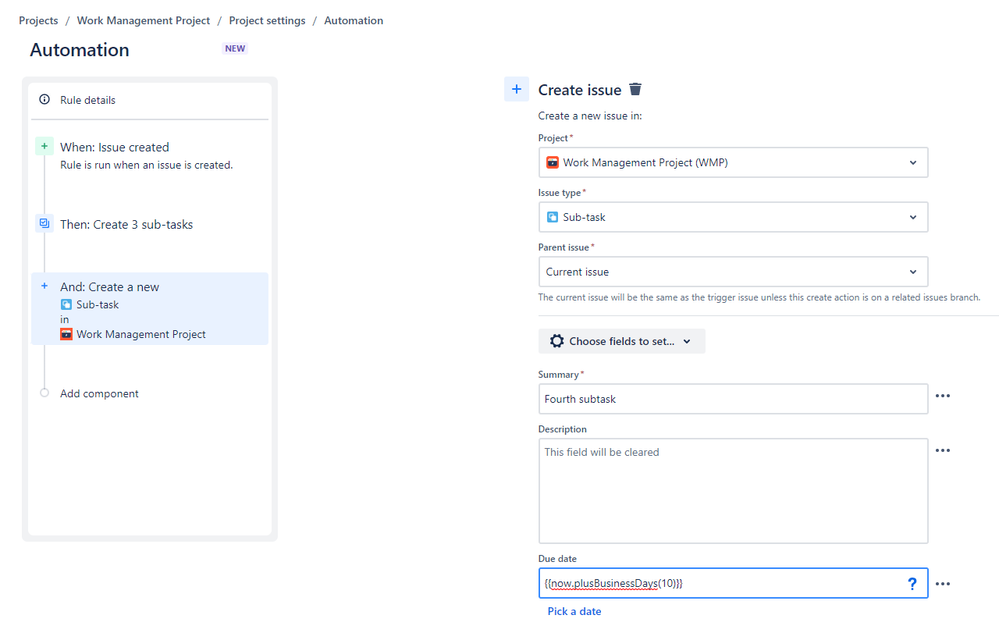Image resolution: width=999 pixels, height=626 pixels.
Task: Click into the Description text area
Action: tap(733, 491)
